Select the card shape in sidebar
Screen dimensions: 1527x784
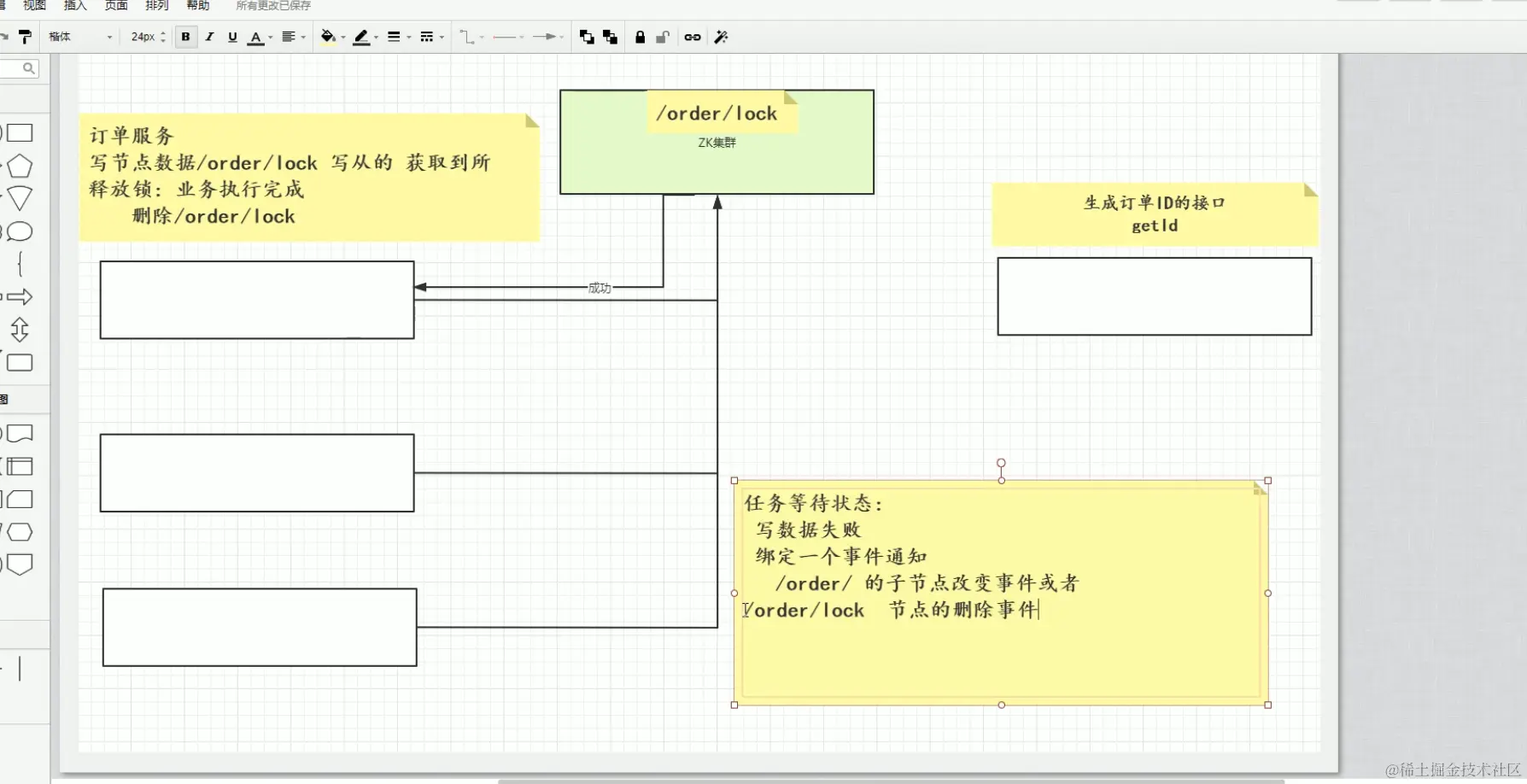20,499
